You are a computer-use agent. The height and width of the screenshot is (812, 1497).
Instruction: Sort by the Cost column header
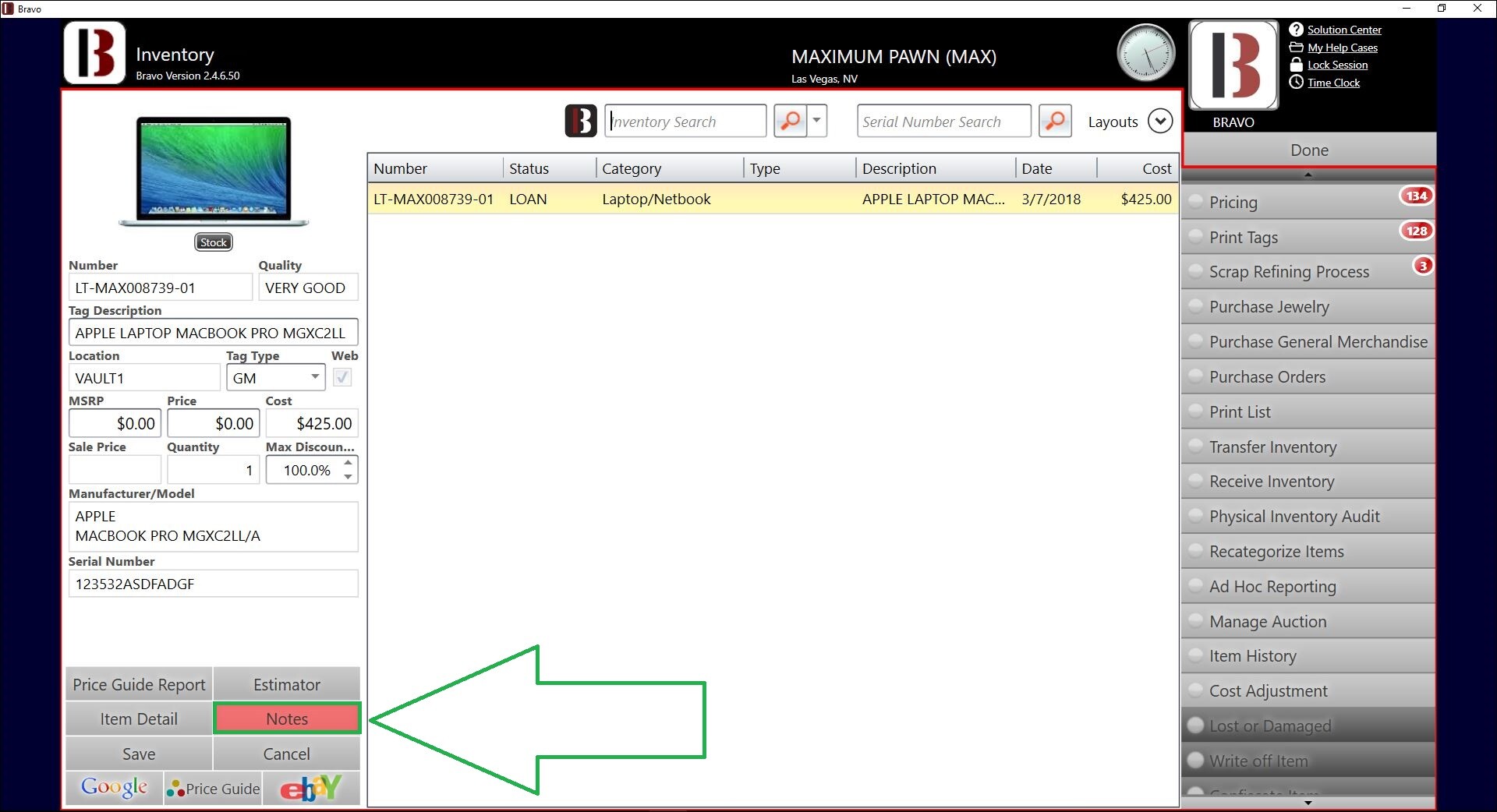(x=1138, y=168)
